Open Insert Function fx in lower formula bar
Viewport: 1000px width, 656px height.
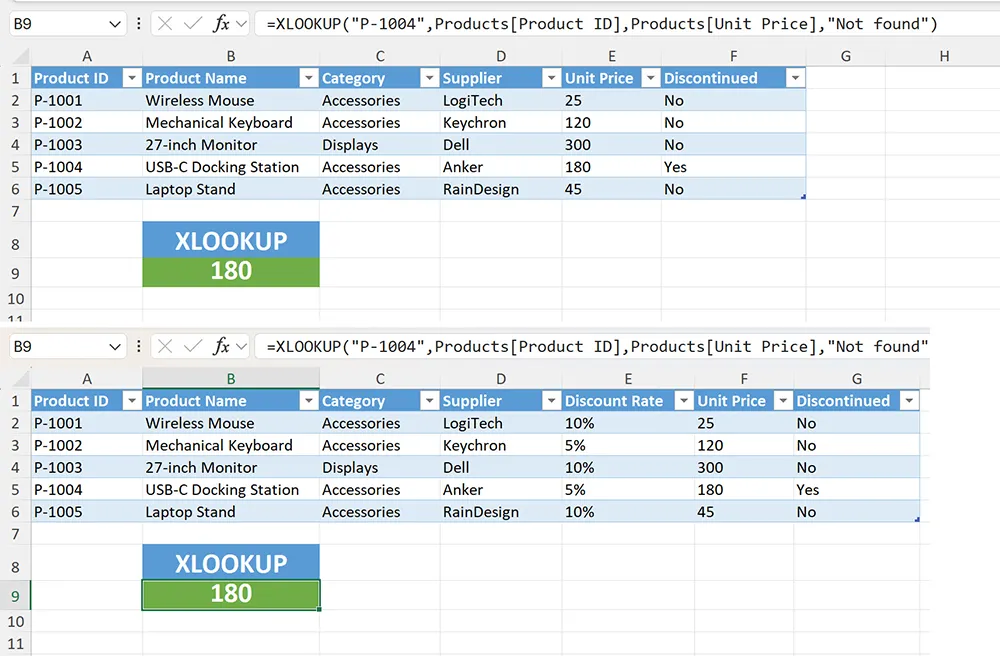pos(222,347)
